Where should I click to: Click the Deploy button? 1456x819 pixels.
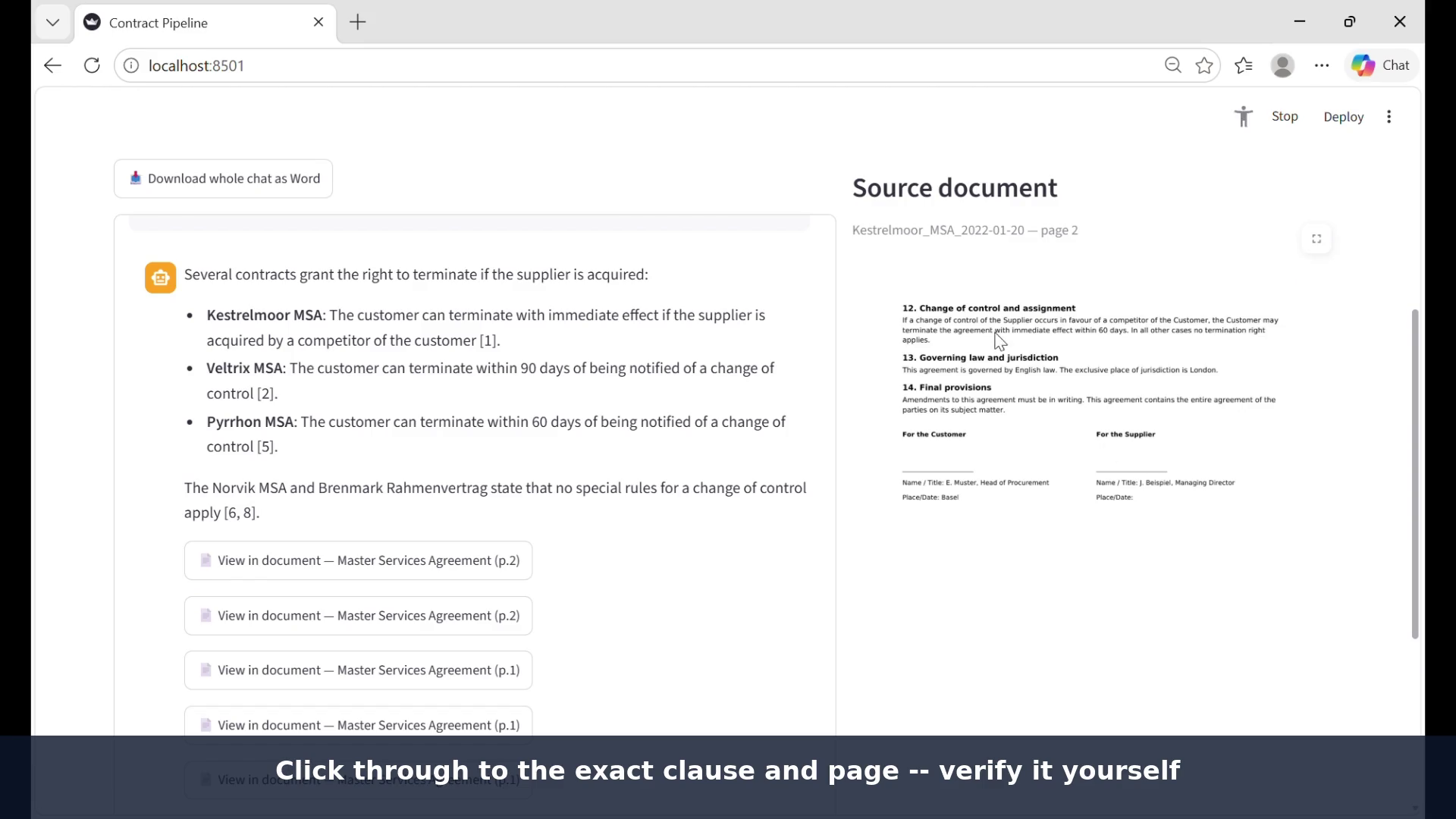(x=1343, y=117)
